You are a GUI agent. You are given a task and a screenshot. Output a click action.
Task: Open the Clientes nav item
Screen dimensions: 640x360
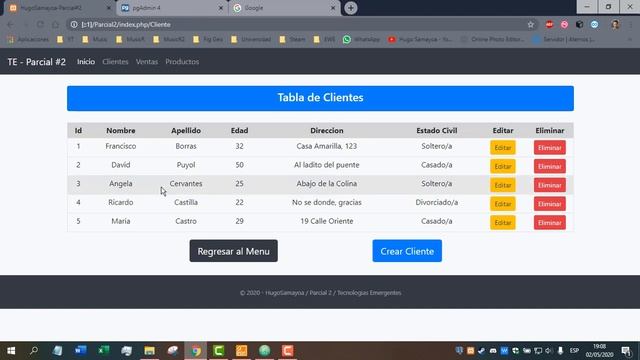[x=115, y=62]
